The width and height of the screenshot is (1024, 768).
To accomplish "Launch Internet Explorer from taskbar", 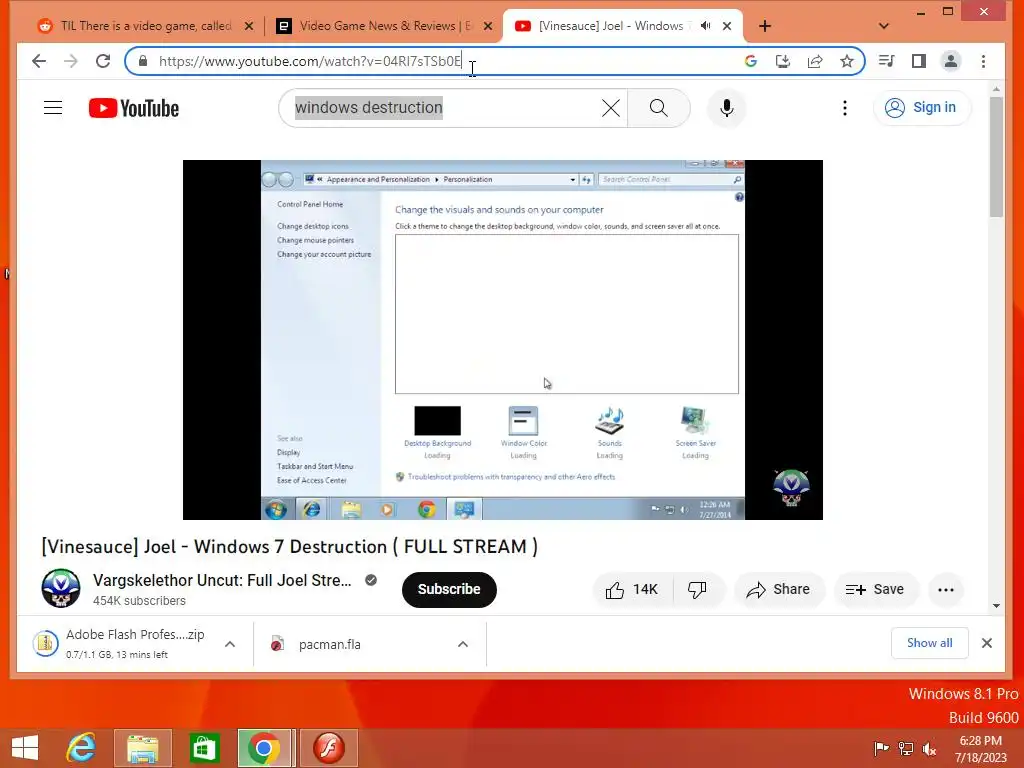I will coord(81,748).
